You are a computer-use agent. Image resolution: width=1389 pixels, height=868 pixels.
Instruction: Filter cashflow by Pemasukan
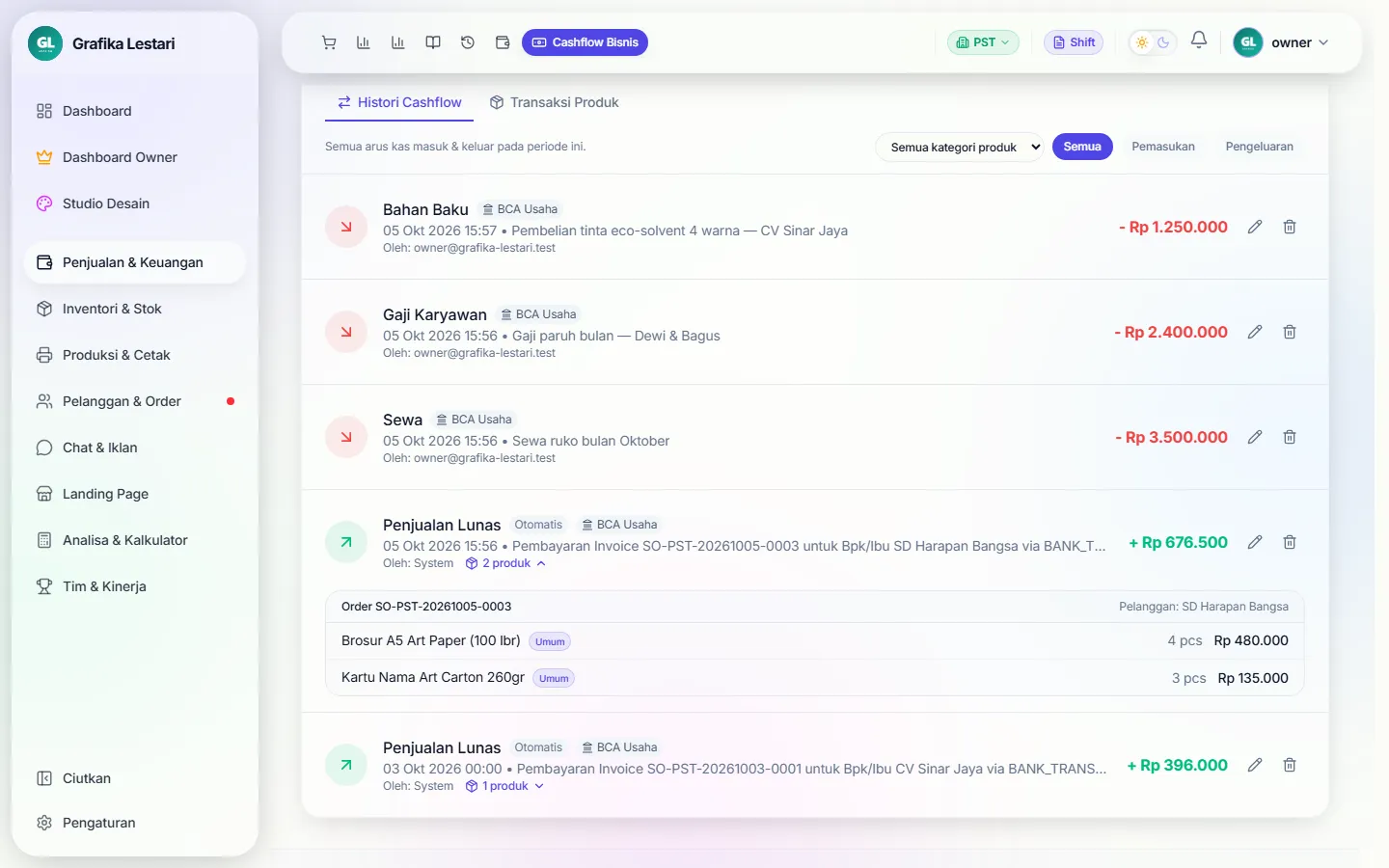1163,147
